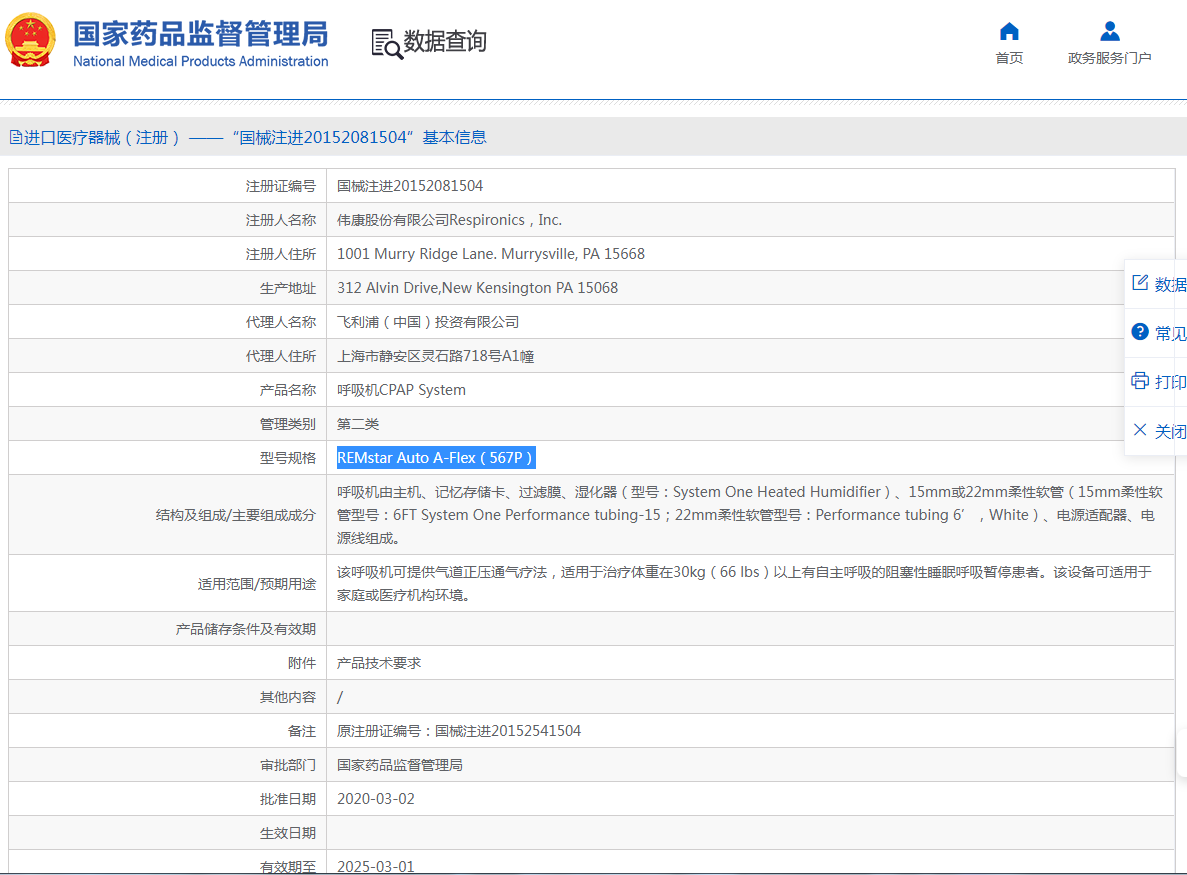Select address 1001 Murry Ridge Lane
The width and height of the screenshot is (1187, 875).
tap(491, 254)
